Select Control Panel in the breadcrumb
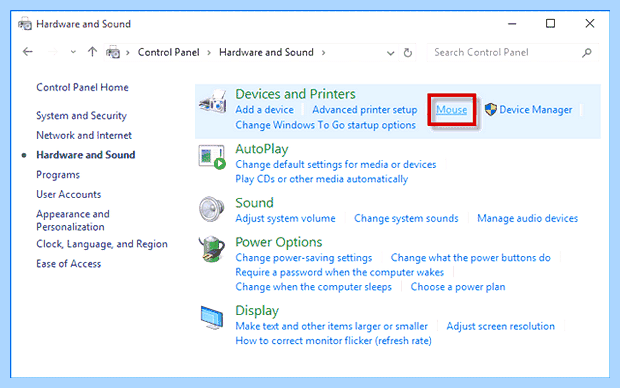 click(168, 52)
